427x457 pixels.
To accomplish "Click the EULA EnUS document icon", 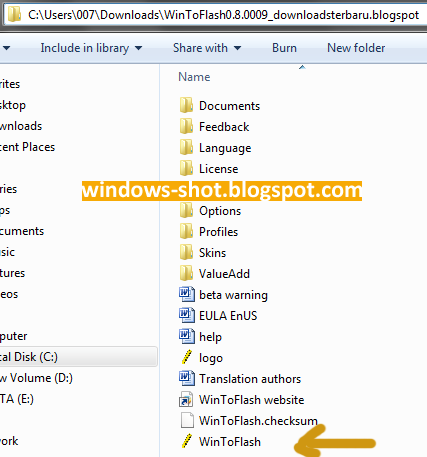I will click(187, 315).
